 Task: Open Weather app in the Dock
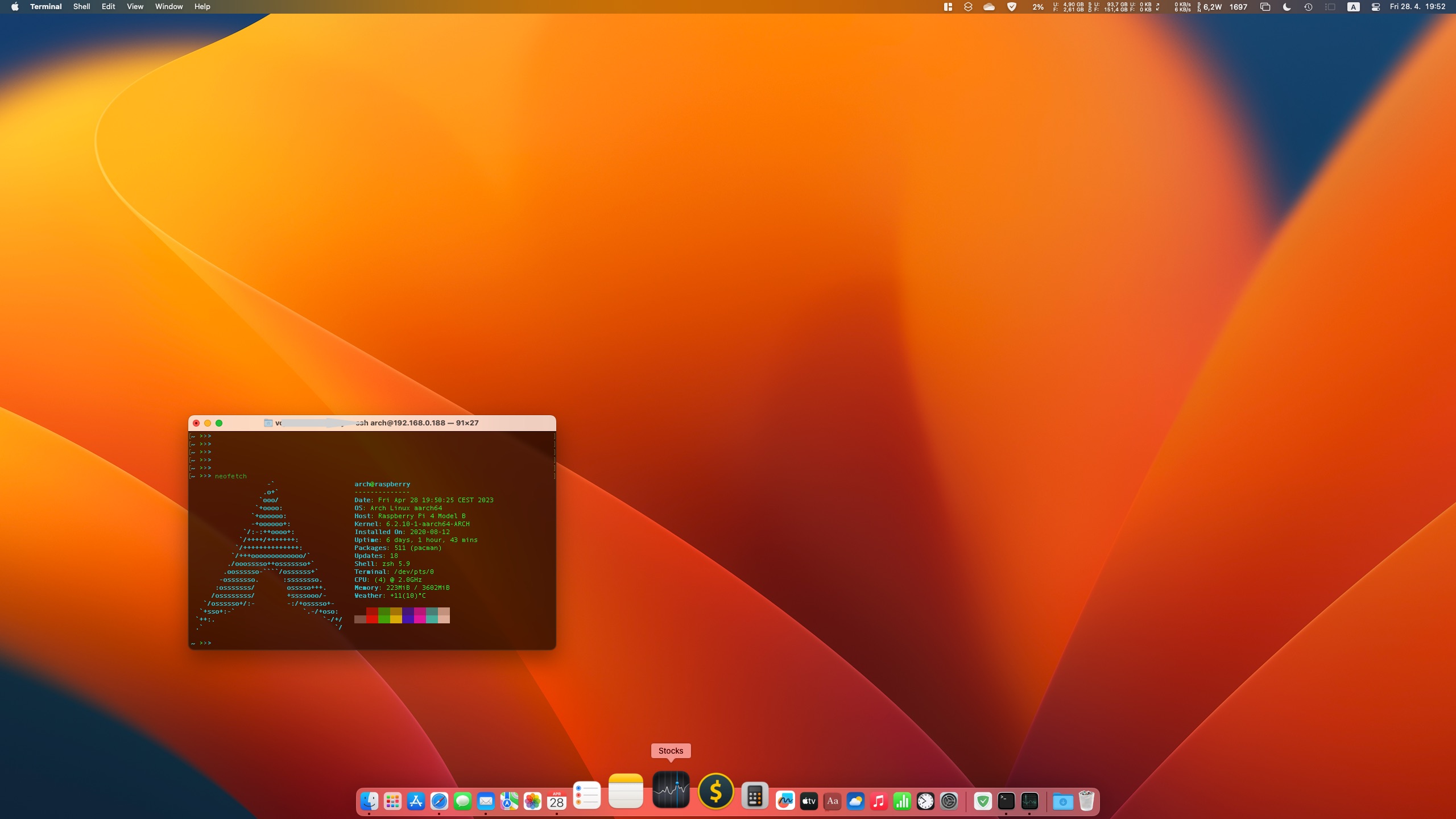tap(855, 801)
